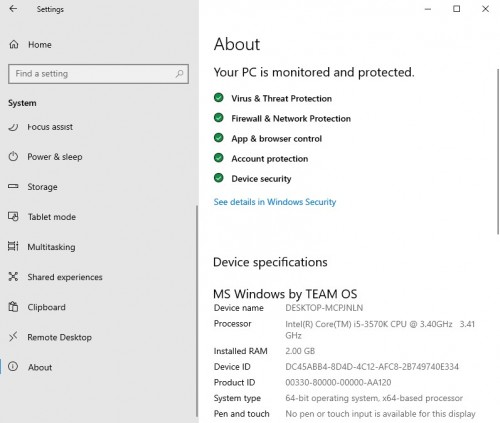The height and width of the screenshot is (423, 500).
Task: Click Firewall & Network Protection text
Action: pos(291,118)
